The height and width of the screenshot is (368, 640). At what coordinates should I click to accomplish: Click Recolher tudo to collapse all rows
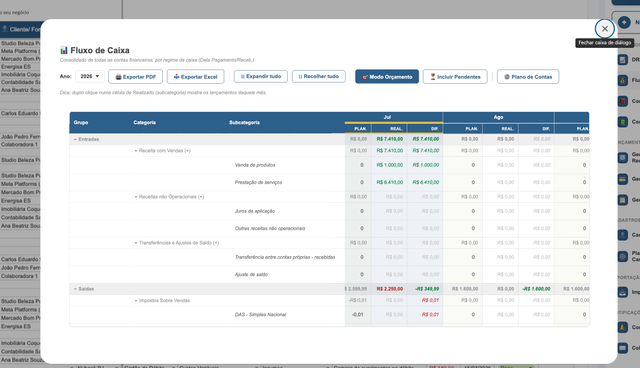coord(319,76)
